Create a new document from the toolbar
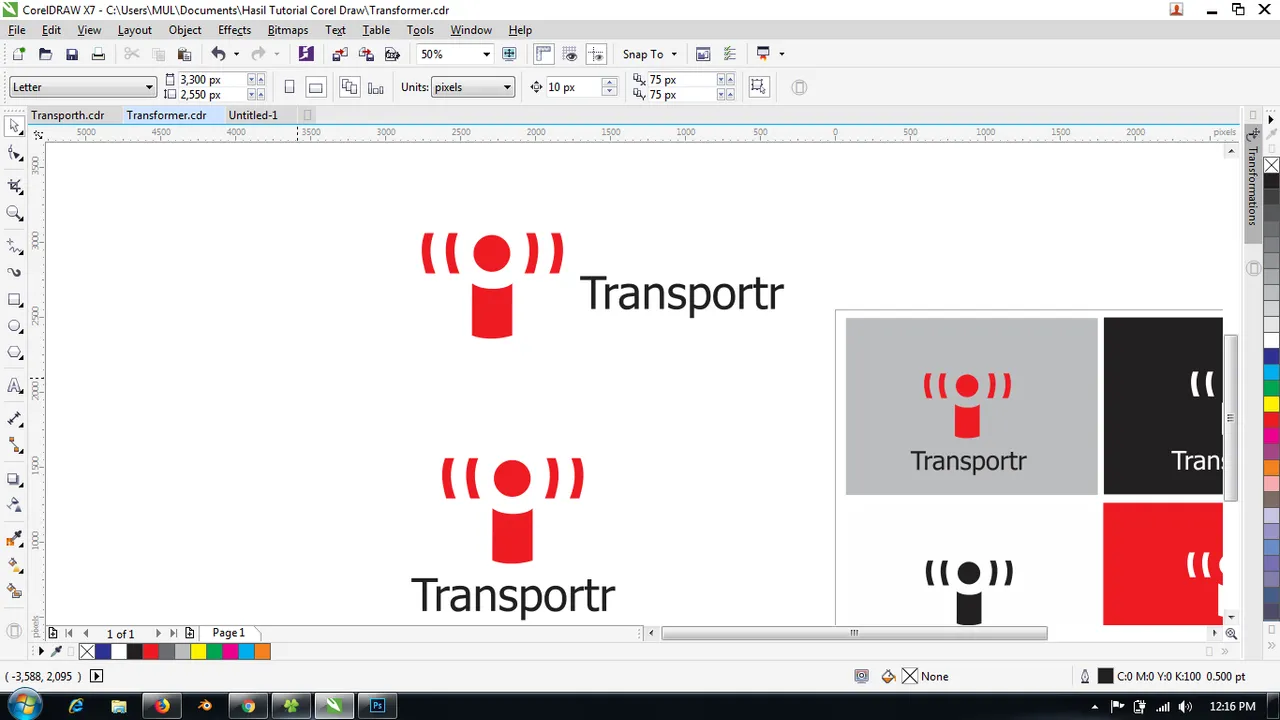The height and width of the screenshot is (720, 1280). coord(18,54)
